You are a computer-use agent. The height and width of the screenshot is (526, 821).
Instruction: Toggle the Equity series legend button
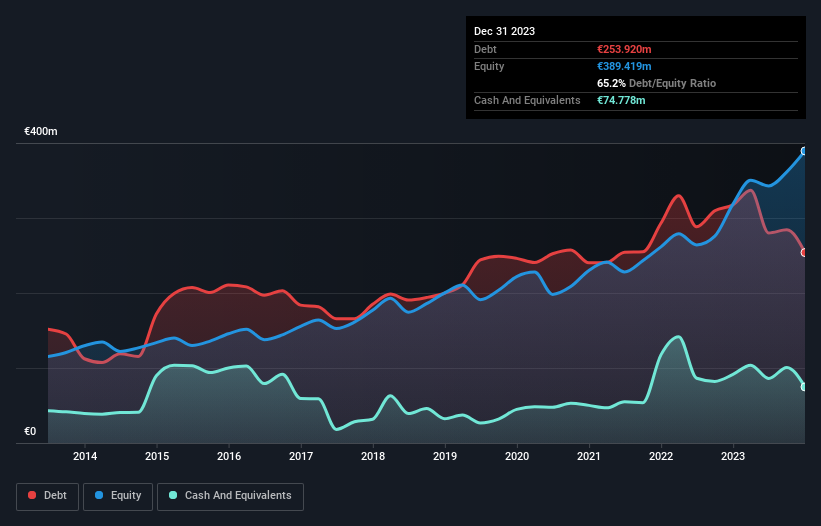pyautogui.click(x=118, y=496)
